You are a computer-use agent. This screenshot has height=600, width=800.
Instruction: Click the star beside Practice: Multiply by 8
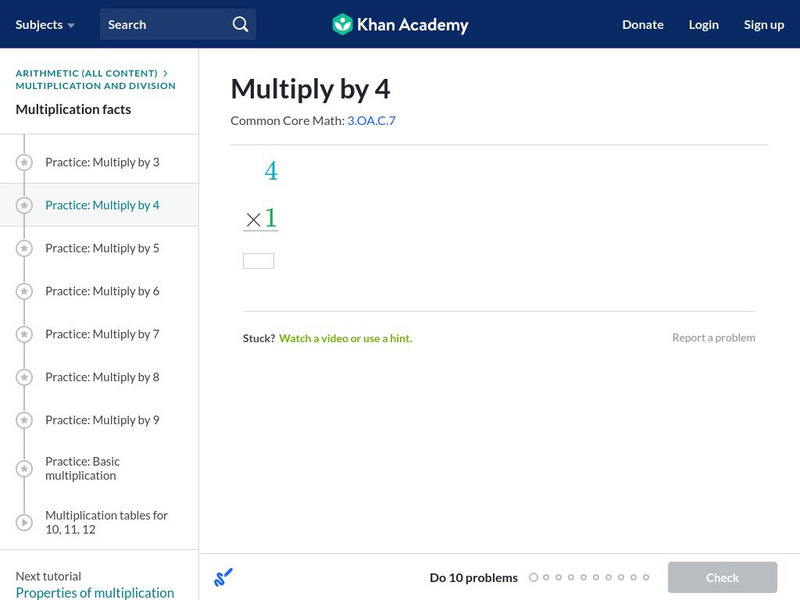22,377
